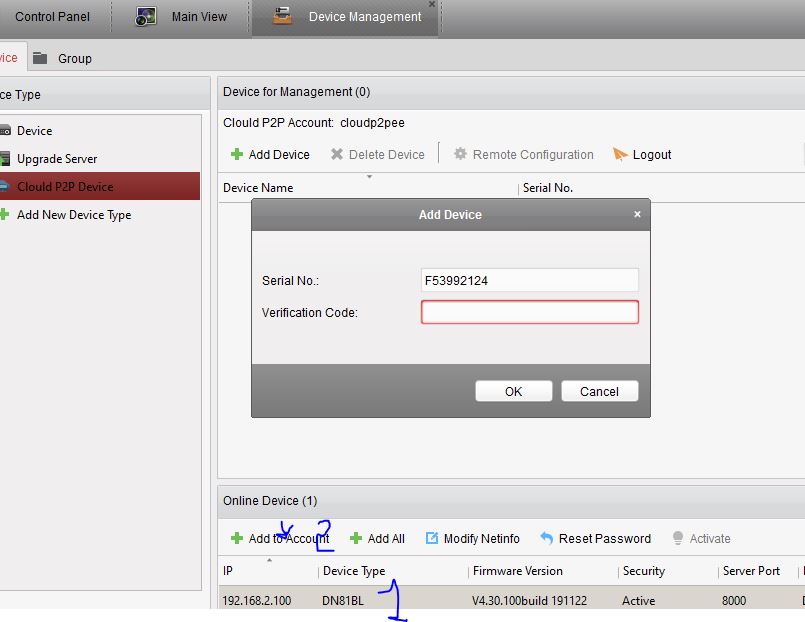Click Add Device in the management toolbar

coord(270,154)
